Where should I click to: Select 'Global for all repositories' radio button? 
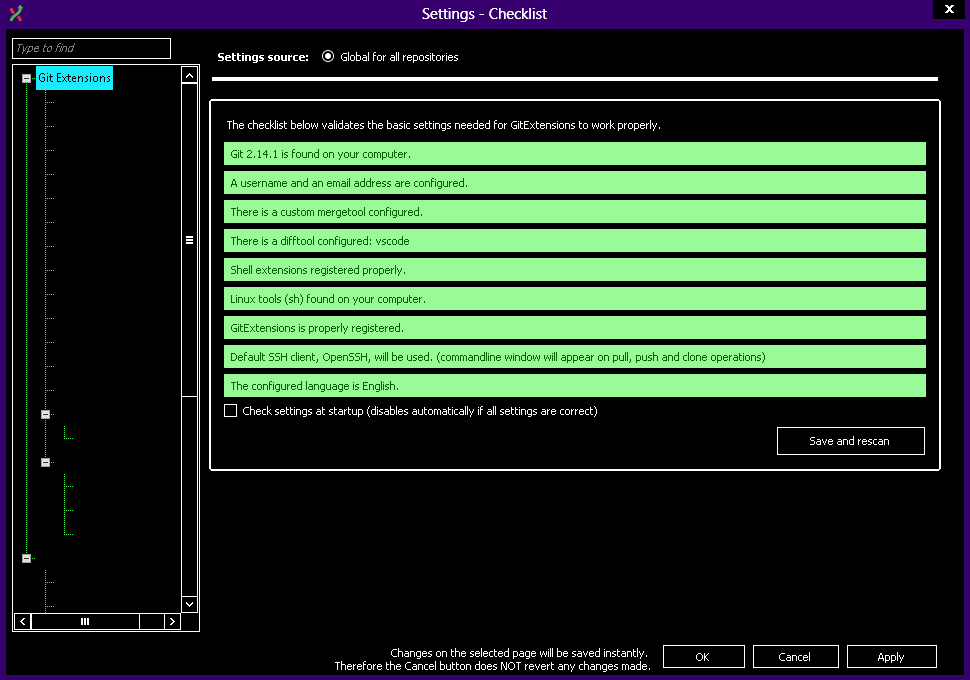point(328,56)
